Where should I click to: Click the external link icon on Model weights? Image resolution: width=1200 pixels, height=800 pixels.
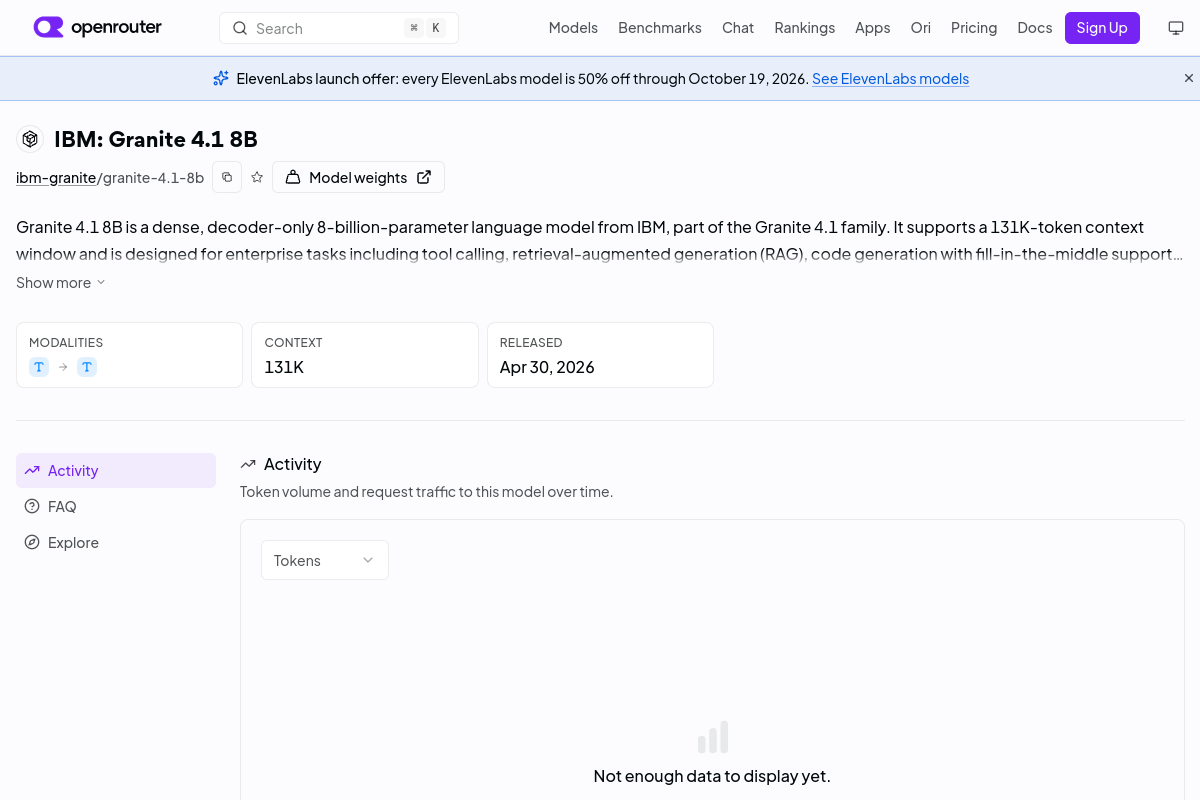click(424, 177)
